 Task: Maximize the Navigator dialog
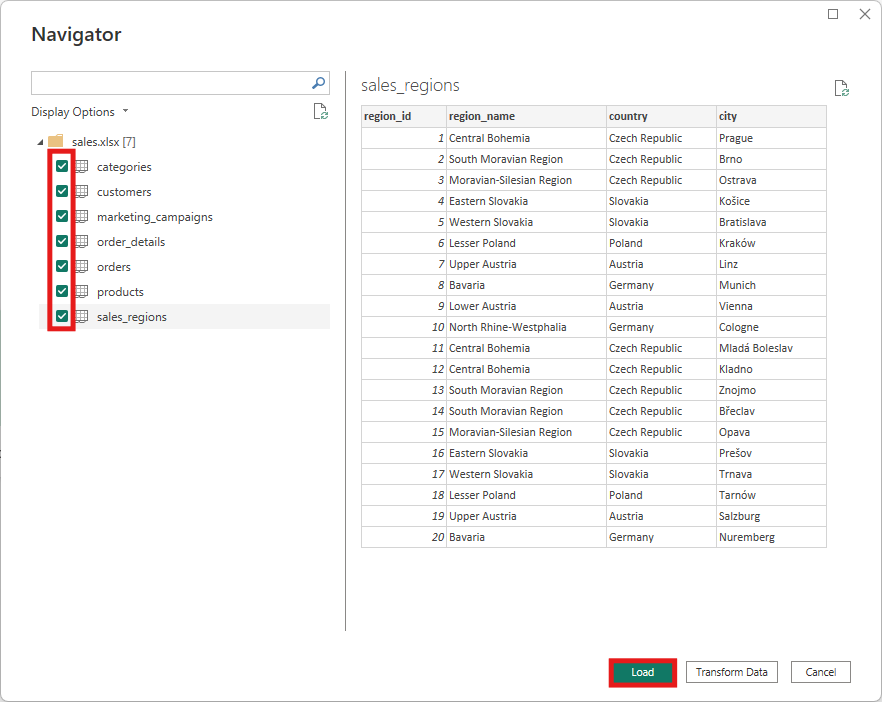(833, 14)
